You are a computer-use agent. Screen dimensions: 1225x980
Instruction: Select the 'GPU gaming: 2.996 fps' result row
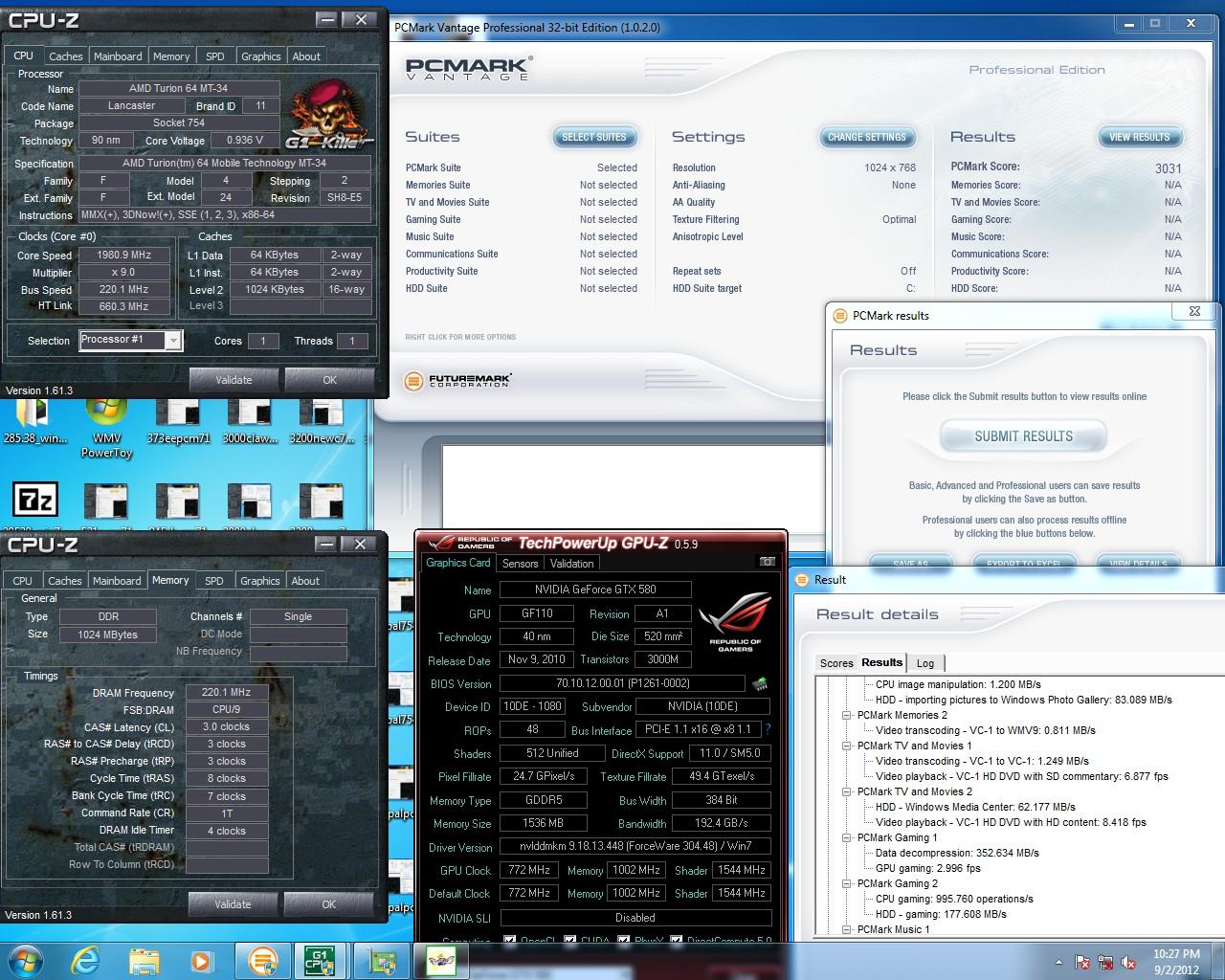click(x=927, y=868)
